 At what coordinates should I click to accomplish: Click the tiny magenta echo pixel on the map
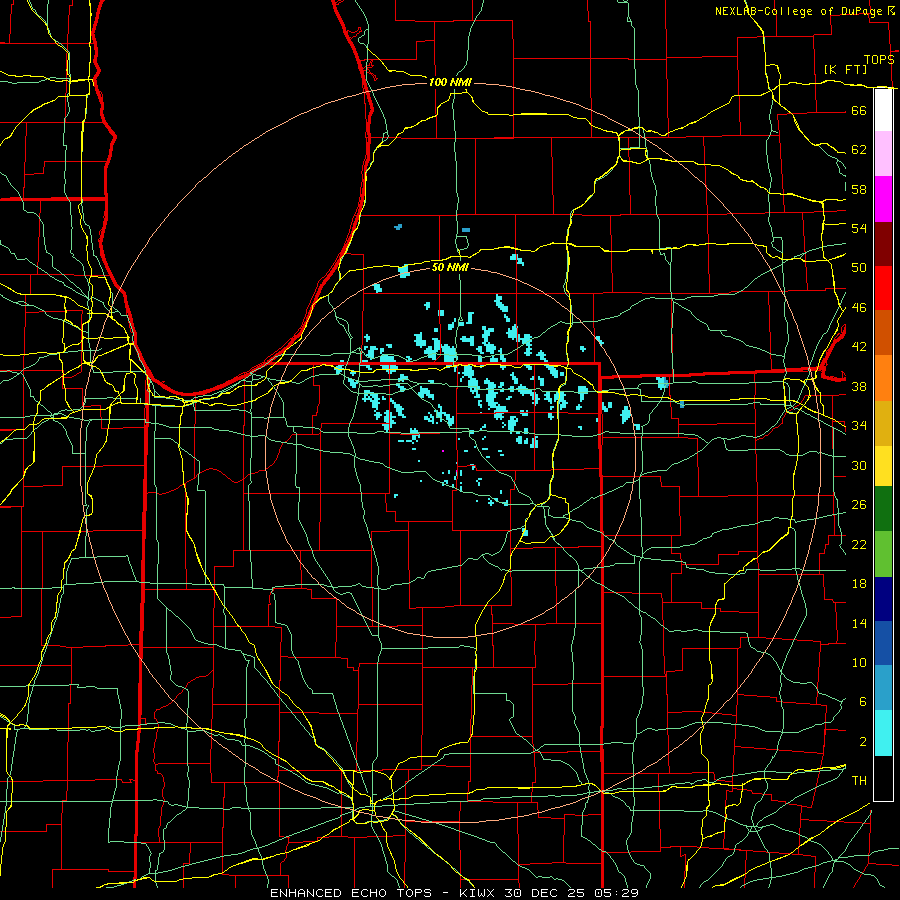[x=443, y=451]
